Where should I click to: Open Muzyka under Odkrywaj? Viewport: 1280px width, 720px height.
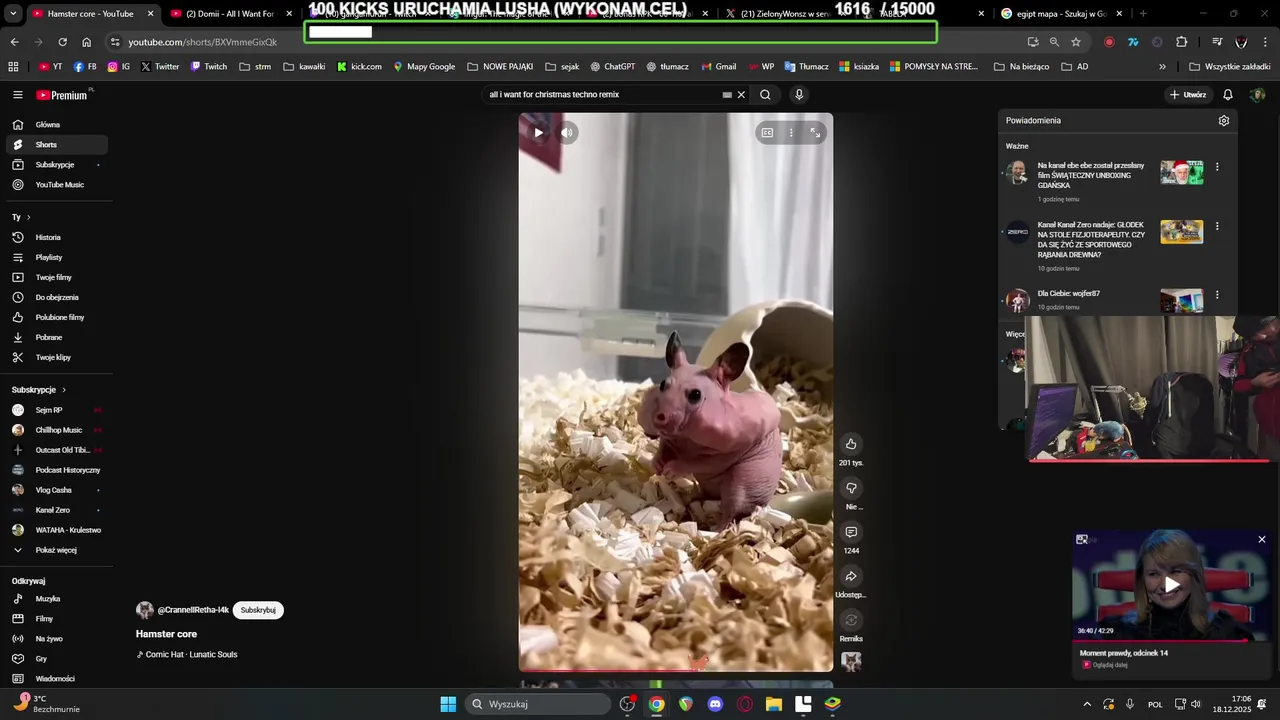(x=57, y=599)
